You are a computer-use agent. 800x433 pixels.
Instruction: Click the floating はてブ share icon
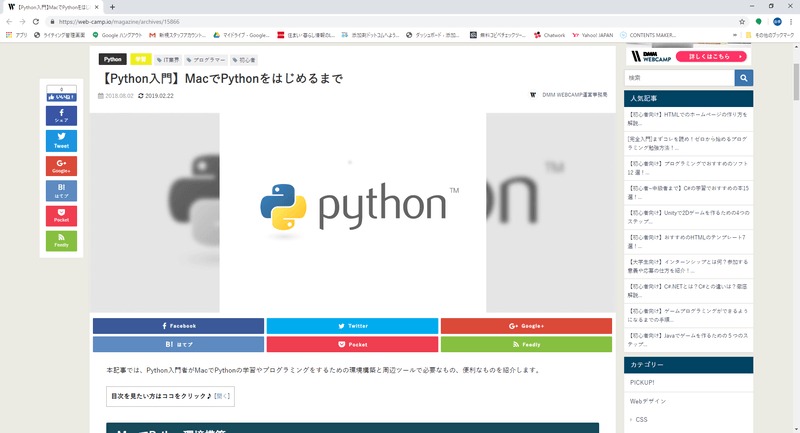click(62, 191)
